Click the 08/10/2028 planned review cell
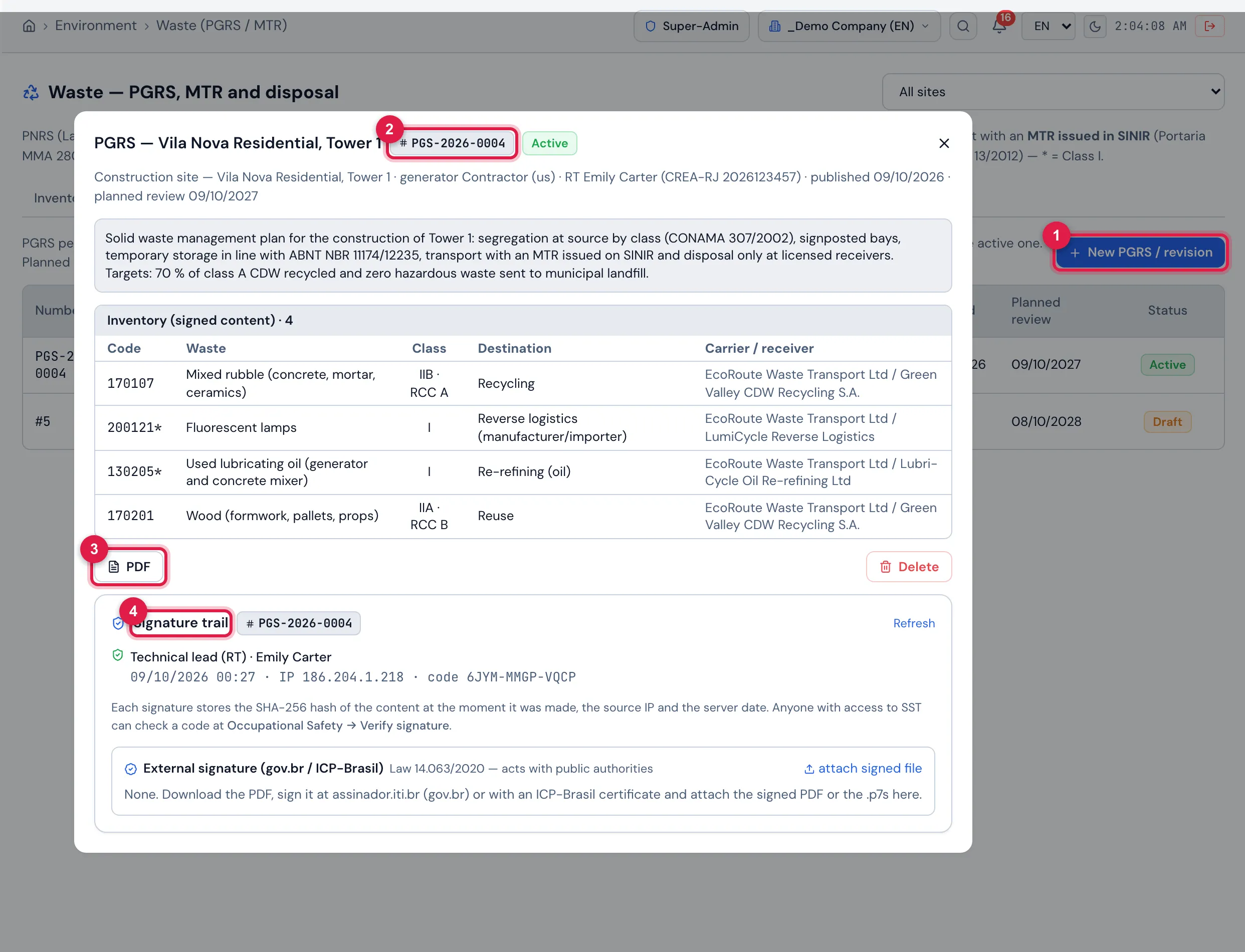Image resolution: width=1245 pixels, height=952 pixels. coord(1046,421)
